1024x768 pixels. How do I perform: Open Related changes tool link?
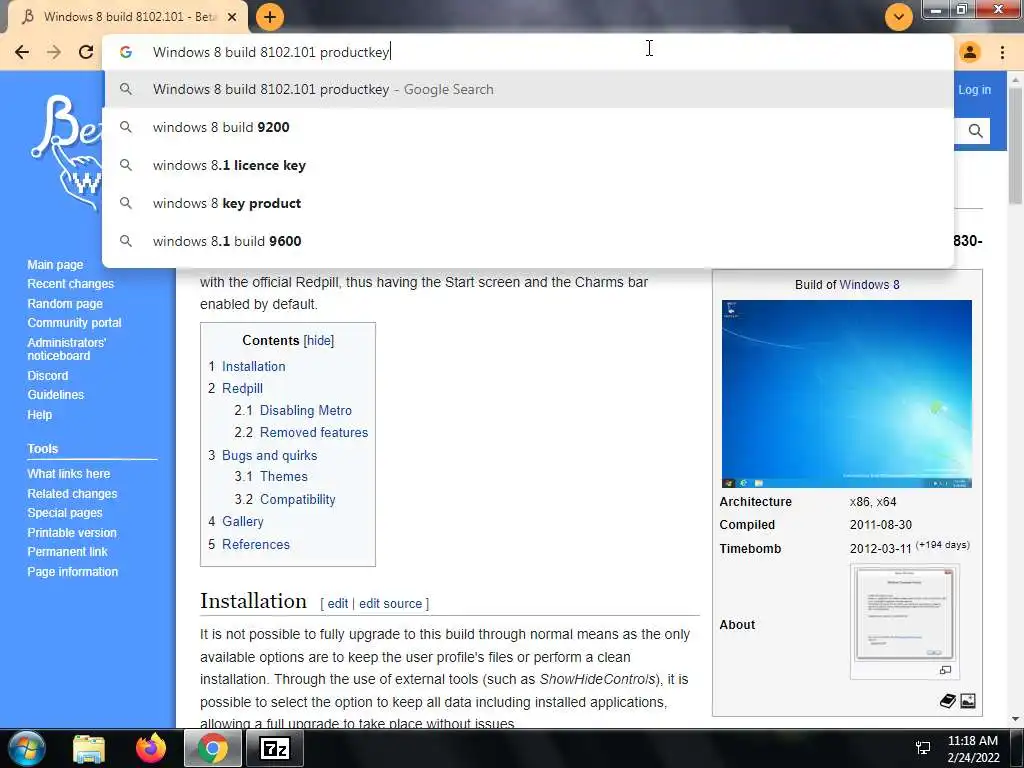(72, 494)
